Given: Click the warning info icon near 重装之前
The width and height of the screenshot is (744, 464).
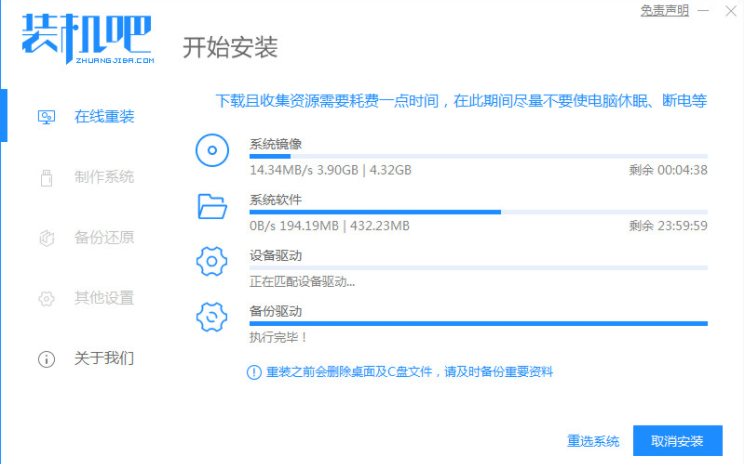Looking at the screenshot, I should click(x=254, y=372).
